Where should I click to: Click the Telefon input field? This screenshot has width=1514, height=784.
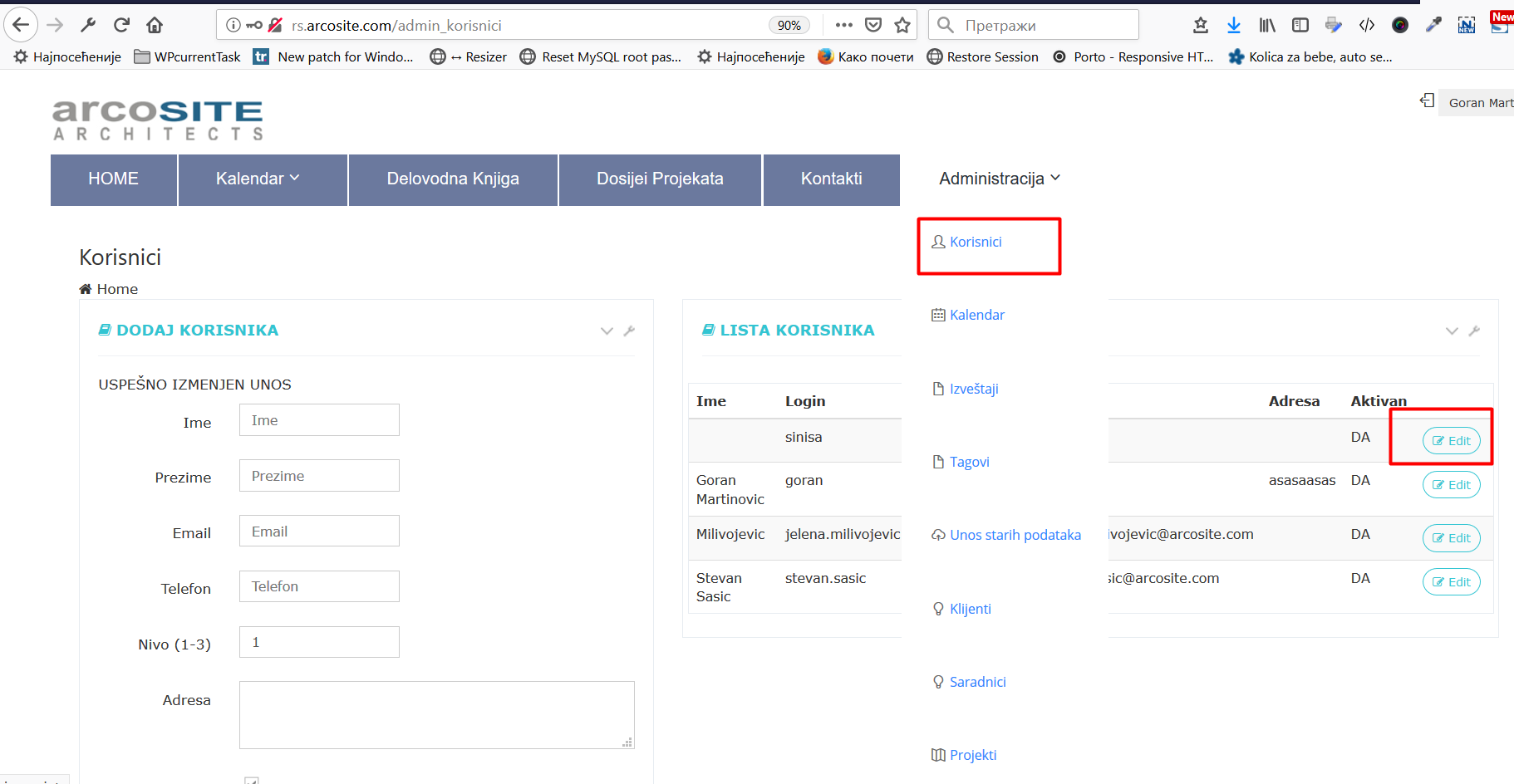point(319,586)
